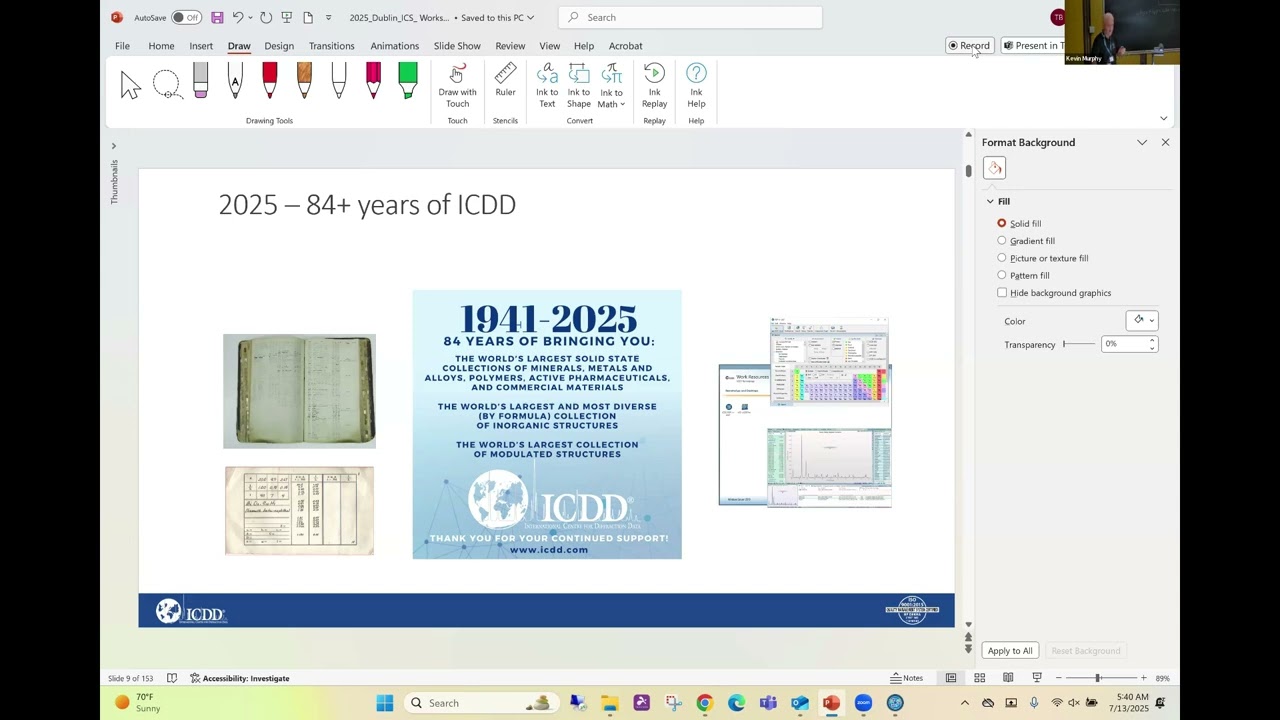Select the arrow selection cursor tool

(131, 85)
